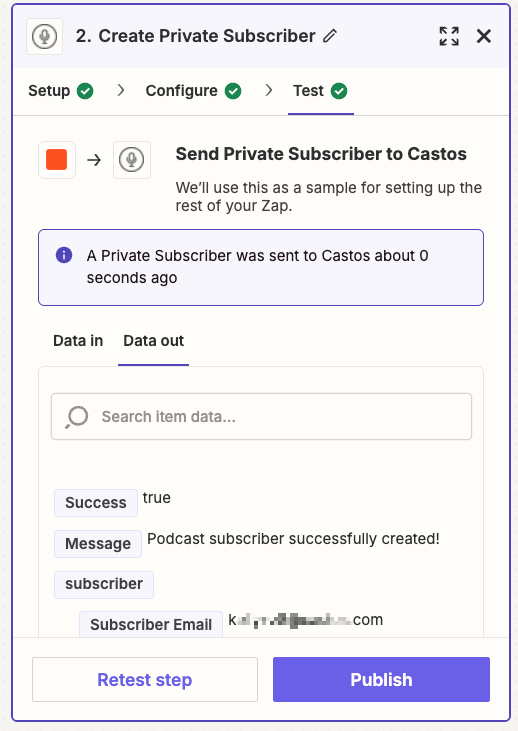Screen dimensions: 518x731
Task: Expand panel with the fullscreen arrows icon
Action: [x=449, y=36]
